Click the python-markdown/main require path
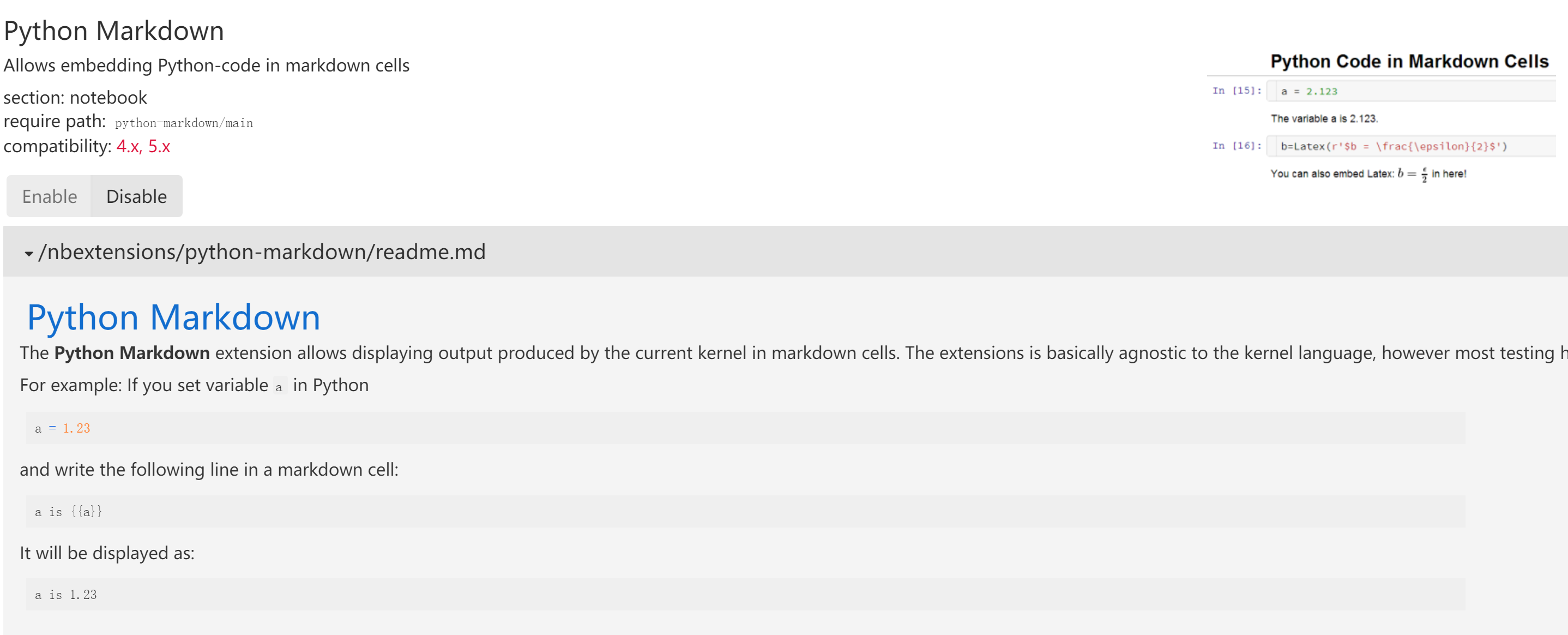The height and width of the screenshot is (635, 1568). click(184, 123)
